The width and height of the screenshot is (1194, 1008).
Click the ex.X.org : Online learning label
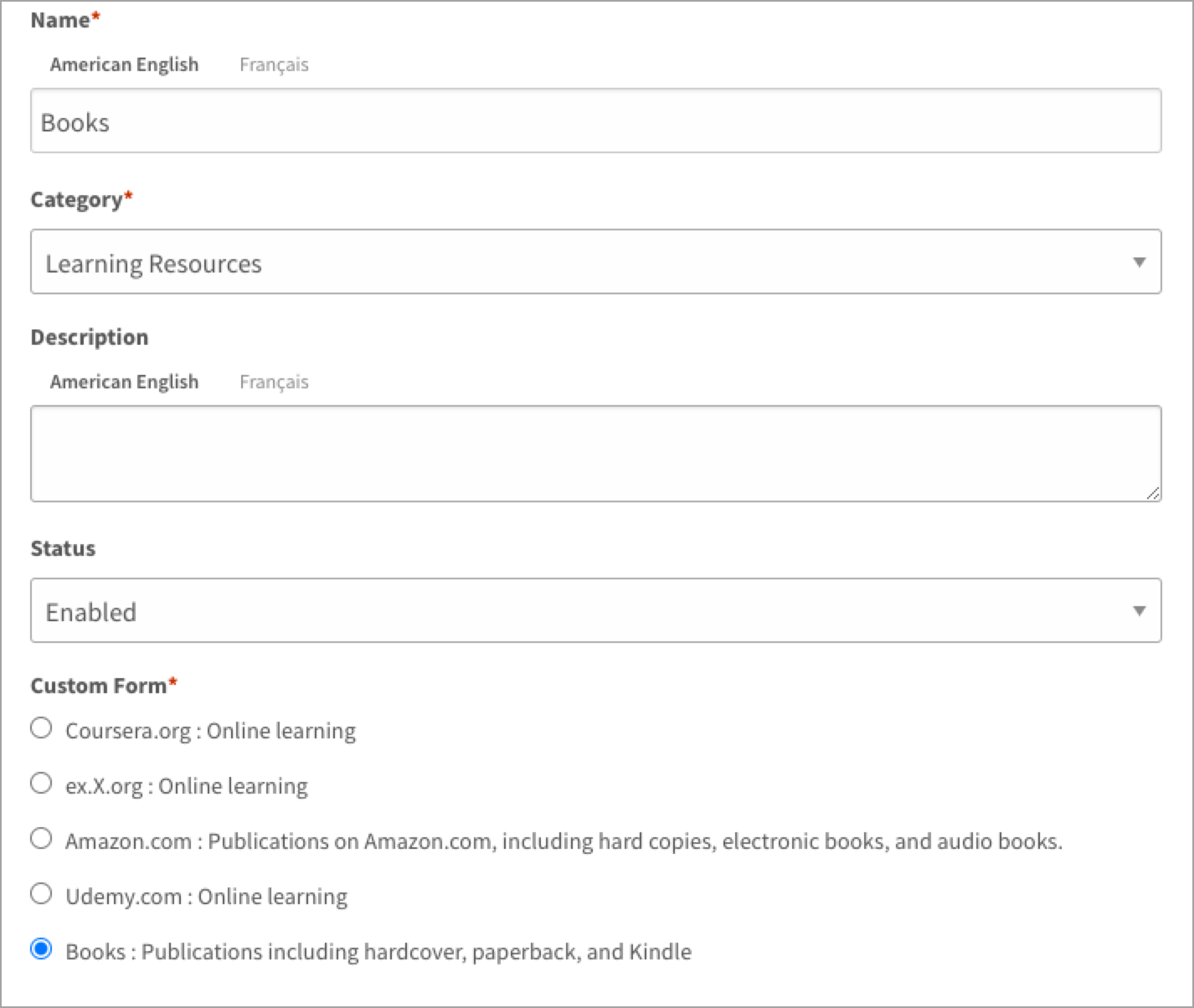pyautogui.click(x=187, y=786)
